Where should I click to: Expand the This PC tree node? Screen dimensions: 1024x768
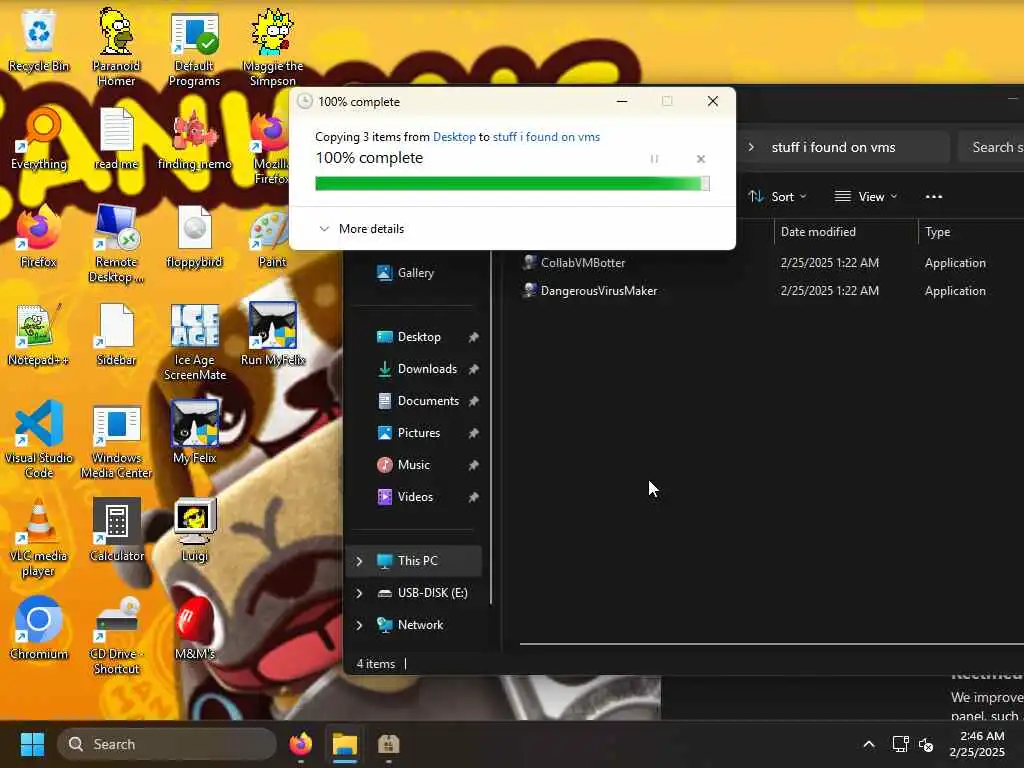coord(359,561)
